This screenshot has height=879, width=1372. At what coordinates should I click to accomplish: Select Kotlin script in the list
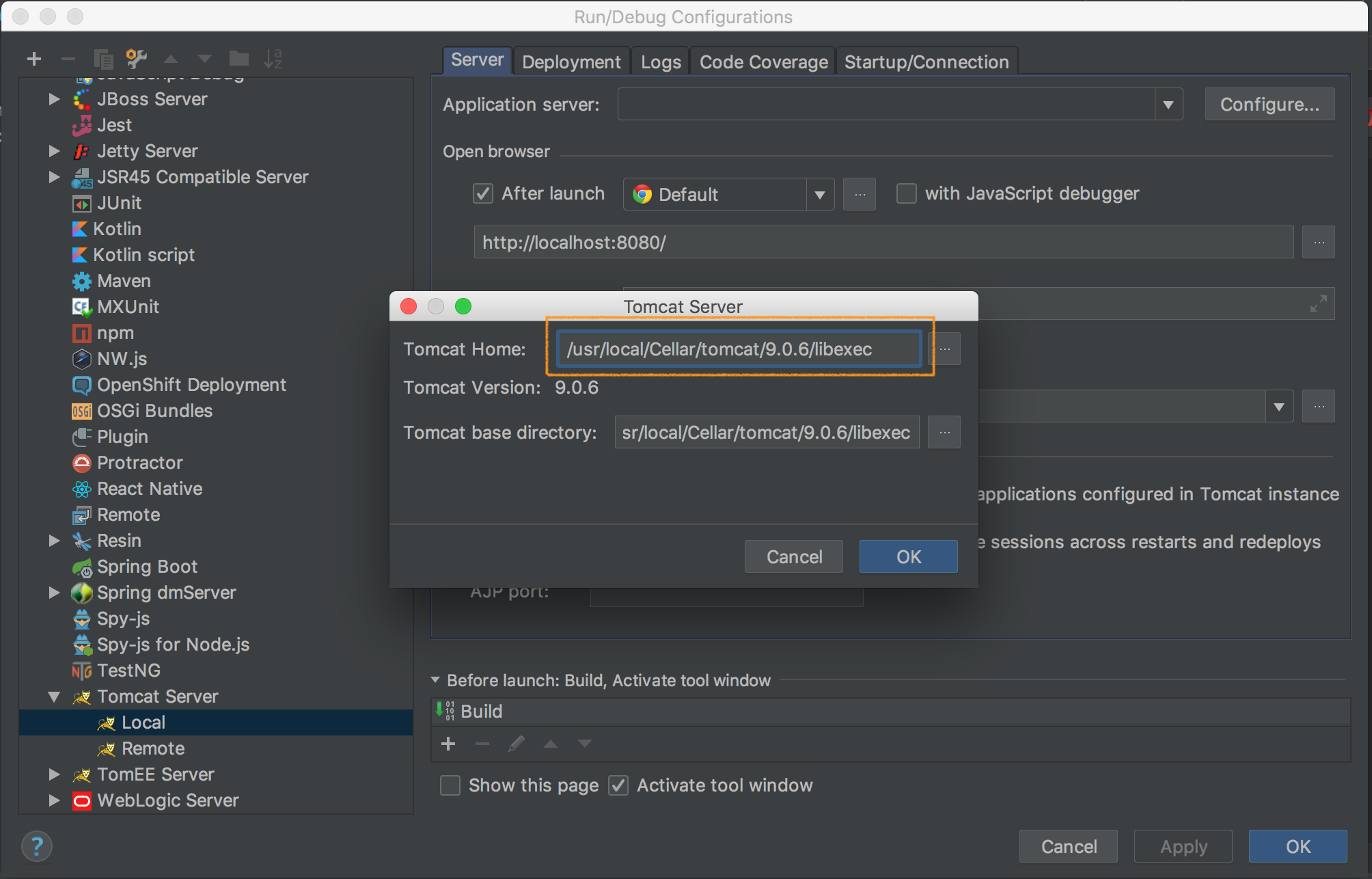pos(143,255)
